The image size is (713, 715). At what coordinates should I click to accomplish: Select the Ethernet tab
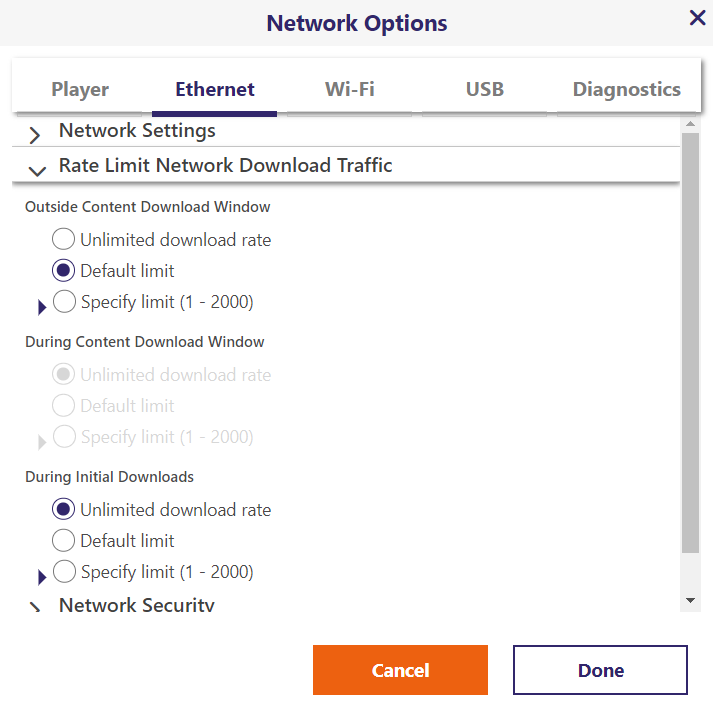click(215, 89)
